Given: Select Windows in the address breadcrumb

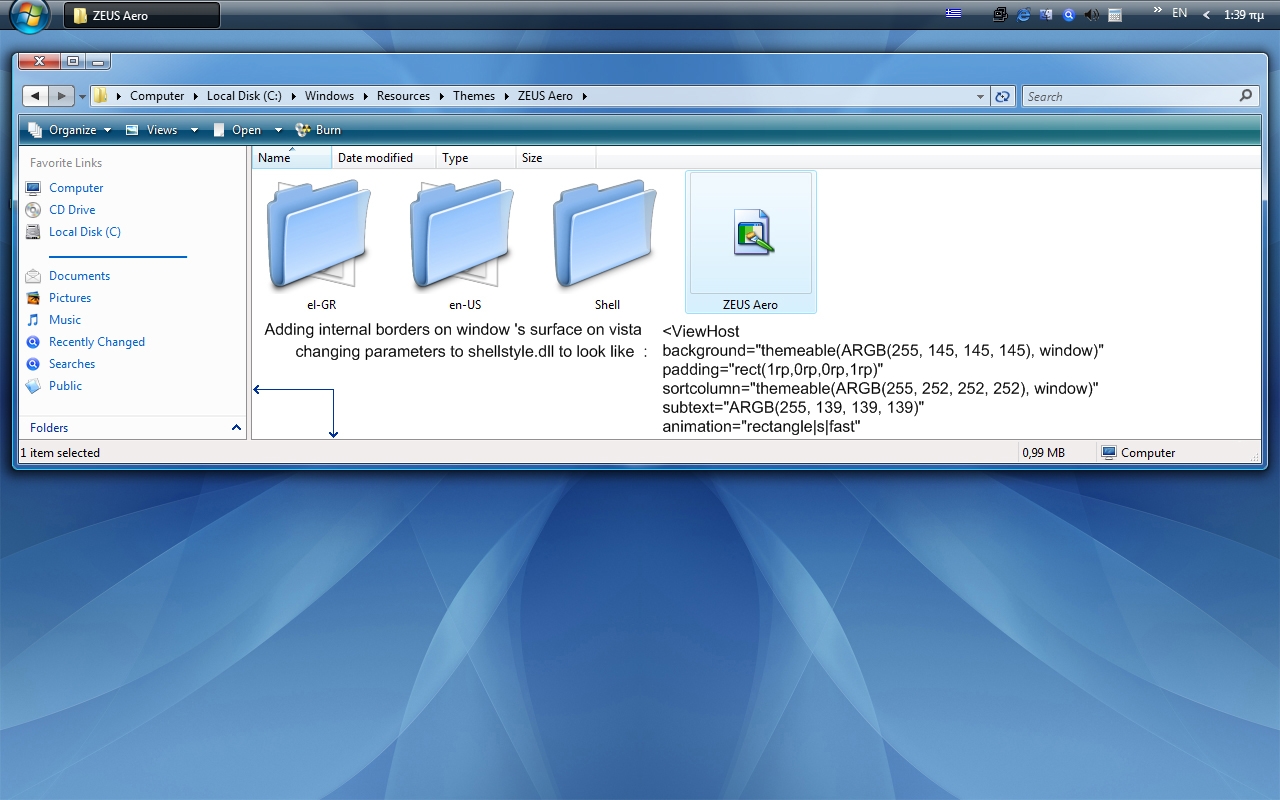Looking at the screenshot, I should pos(329,96).
